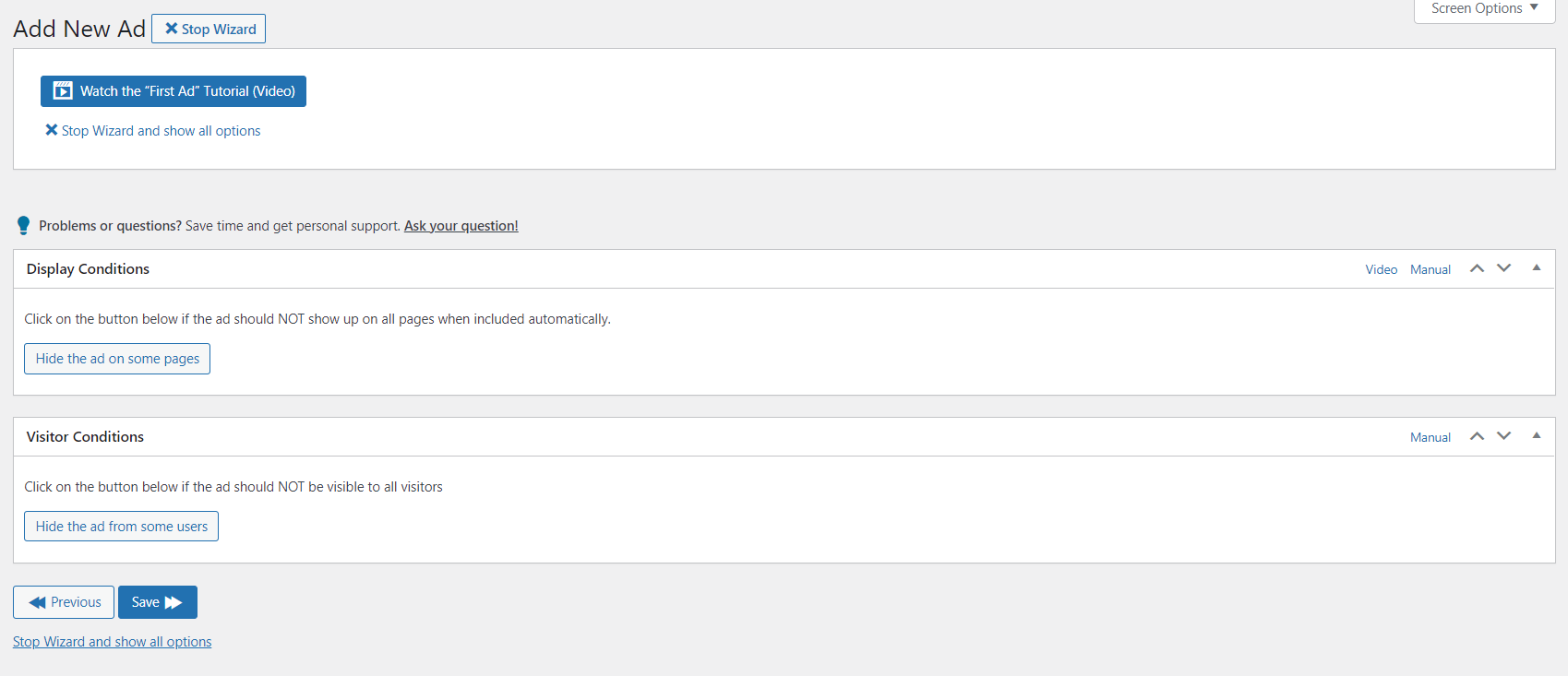Viewport: 1568px width, 676px height.
Task: Move Display Conditions panel down with arrow
Action: click(x=1504, y=268)
